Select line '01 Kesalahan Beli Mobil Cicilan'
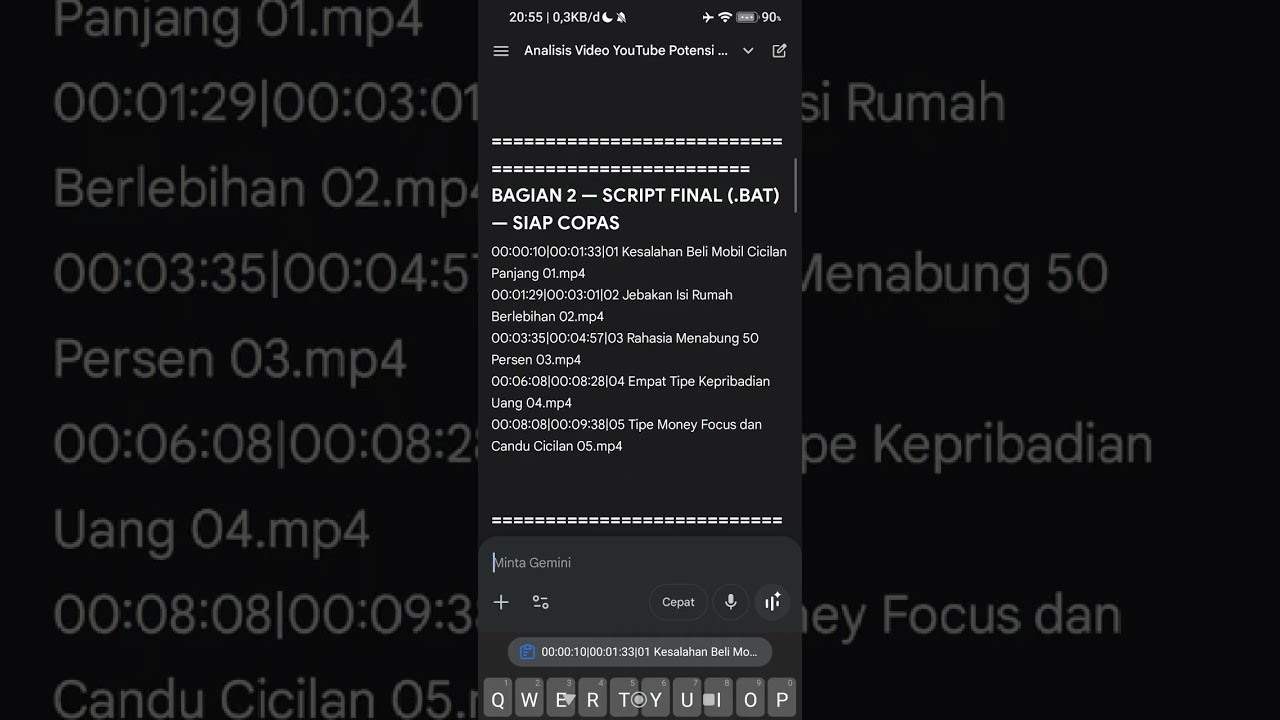 click(696, 252)
